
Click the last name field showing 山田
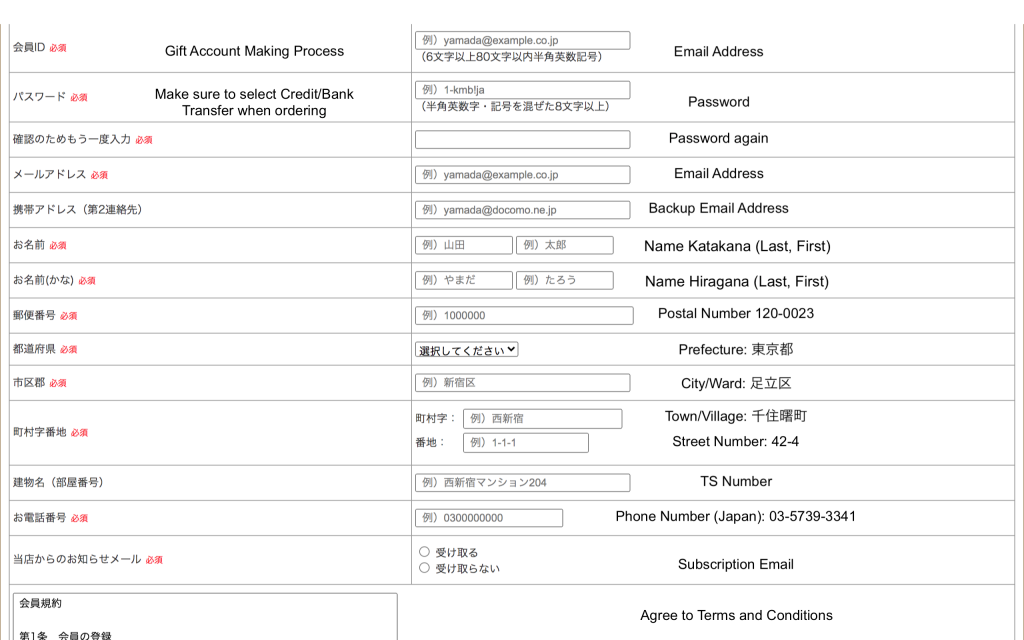tap(463, 245)
